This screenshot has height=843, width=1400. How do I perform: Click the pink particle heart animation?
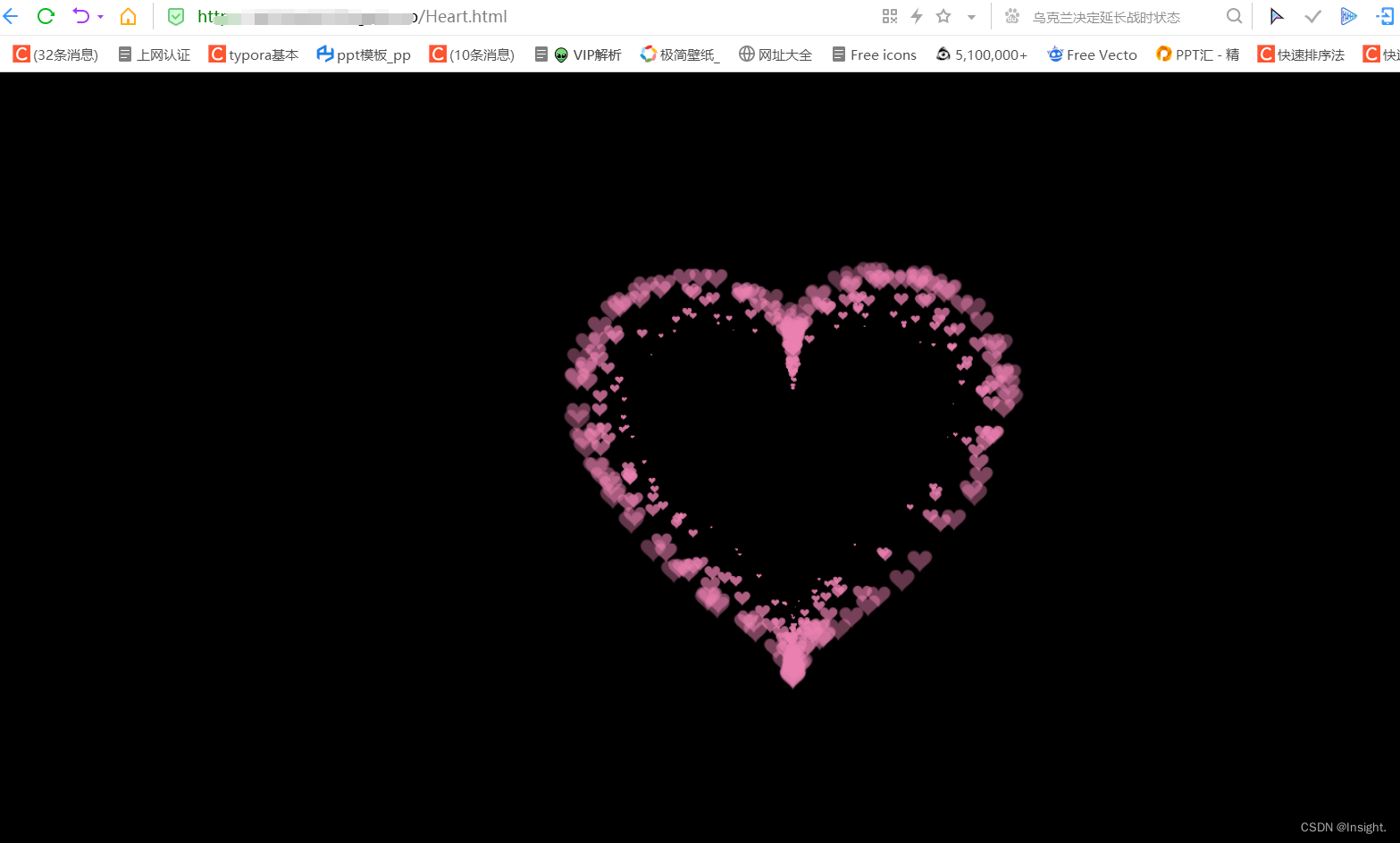[x=793, y=475]
